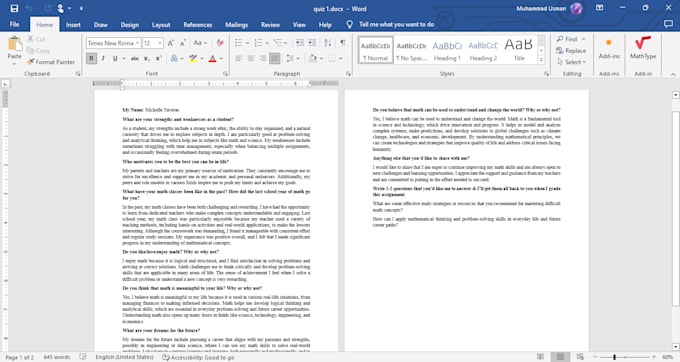Toggle subscript formatting

pyautogui.click(x=147, y=58)
